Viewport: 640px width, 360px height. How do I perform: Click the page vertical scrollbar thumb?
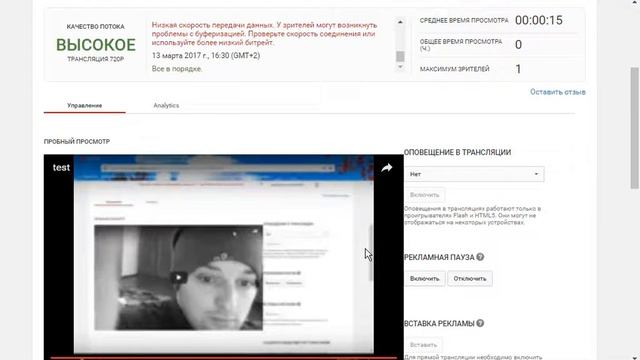tap(635, 127)
